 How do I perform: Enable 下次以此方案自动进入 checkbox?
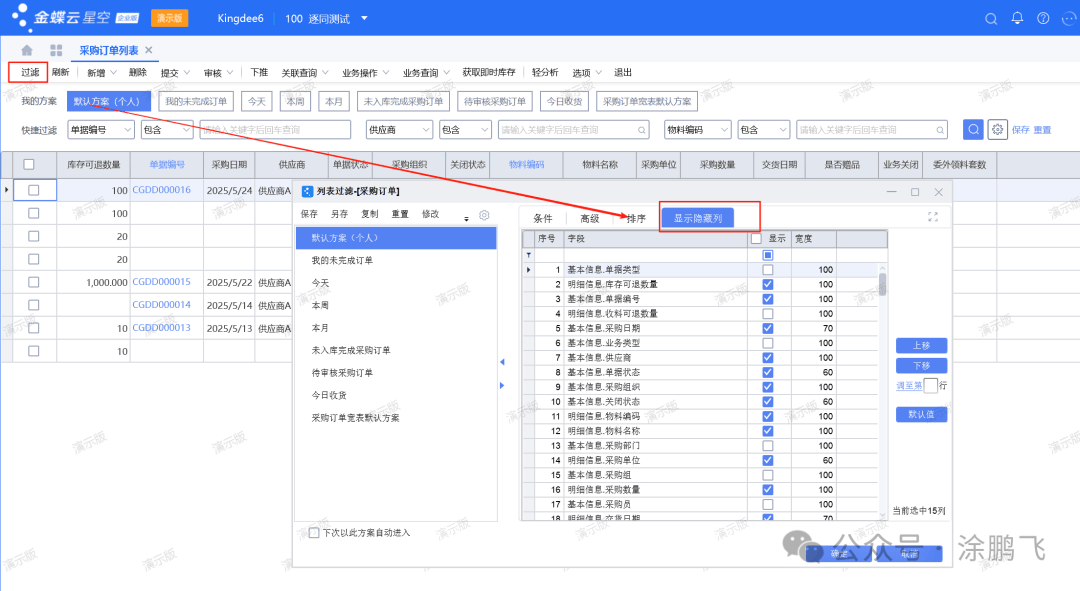click(x=315, y=533)
